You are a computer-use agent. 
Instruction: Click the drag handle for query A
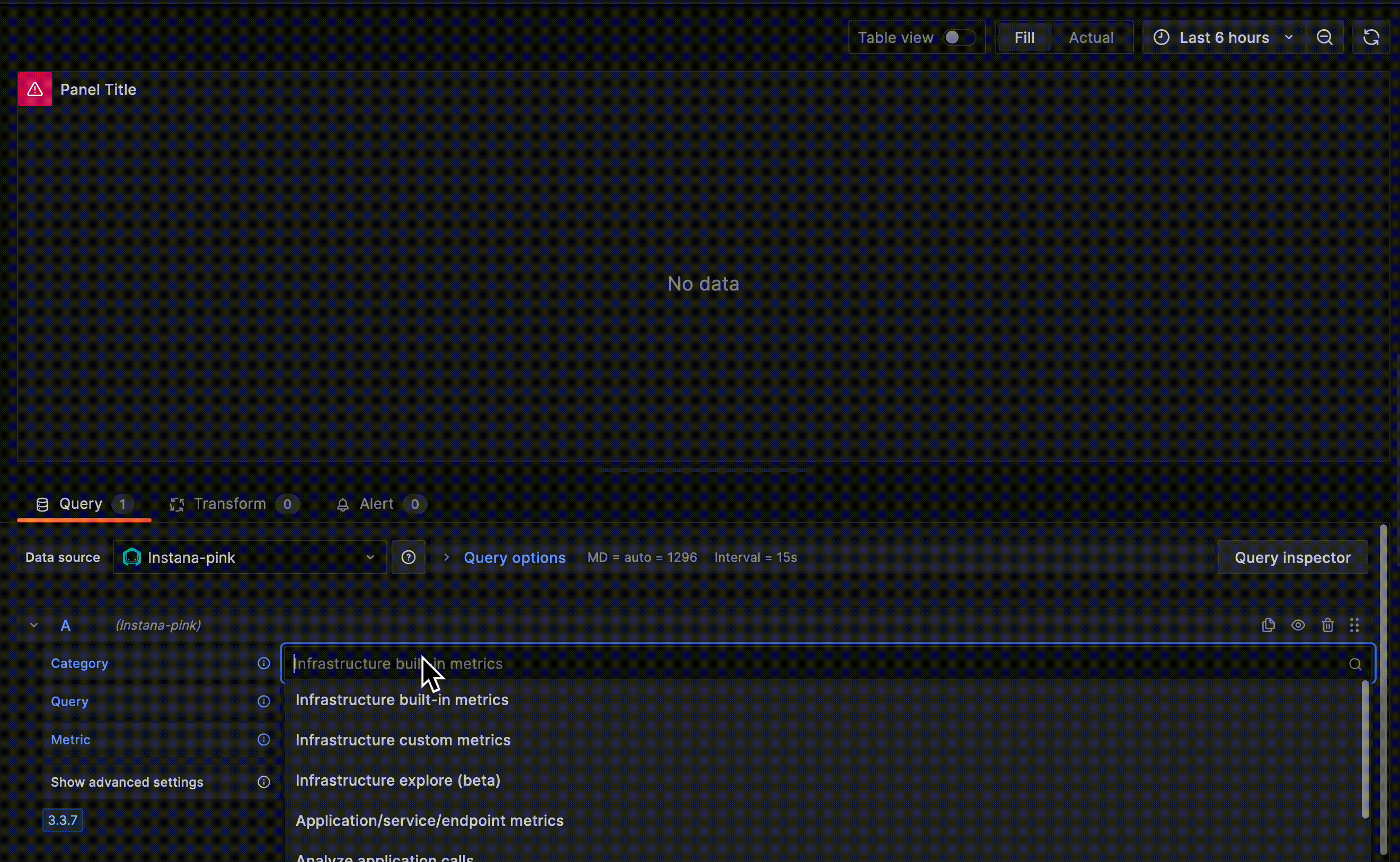(1354, 625)
